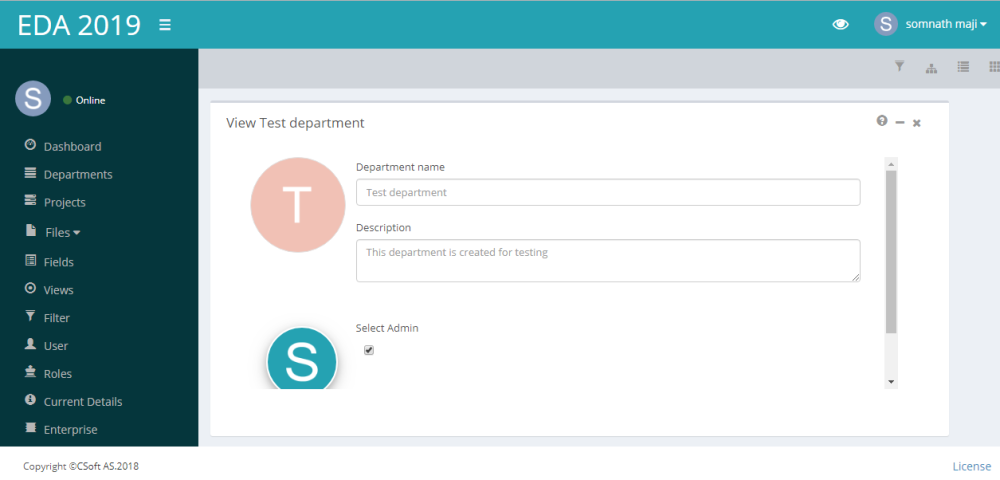Go to Departments in sidebar
This screenshot has height=480, width=1000.
(78, 175)
